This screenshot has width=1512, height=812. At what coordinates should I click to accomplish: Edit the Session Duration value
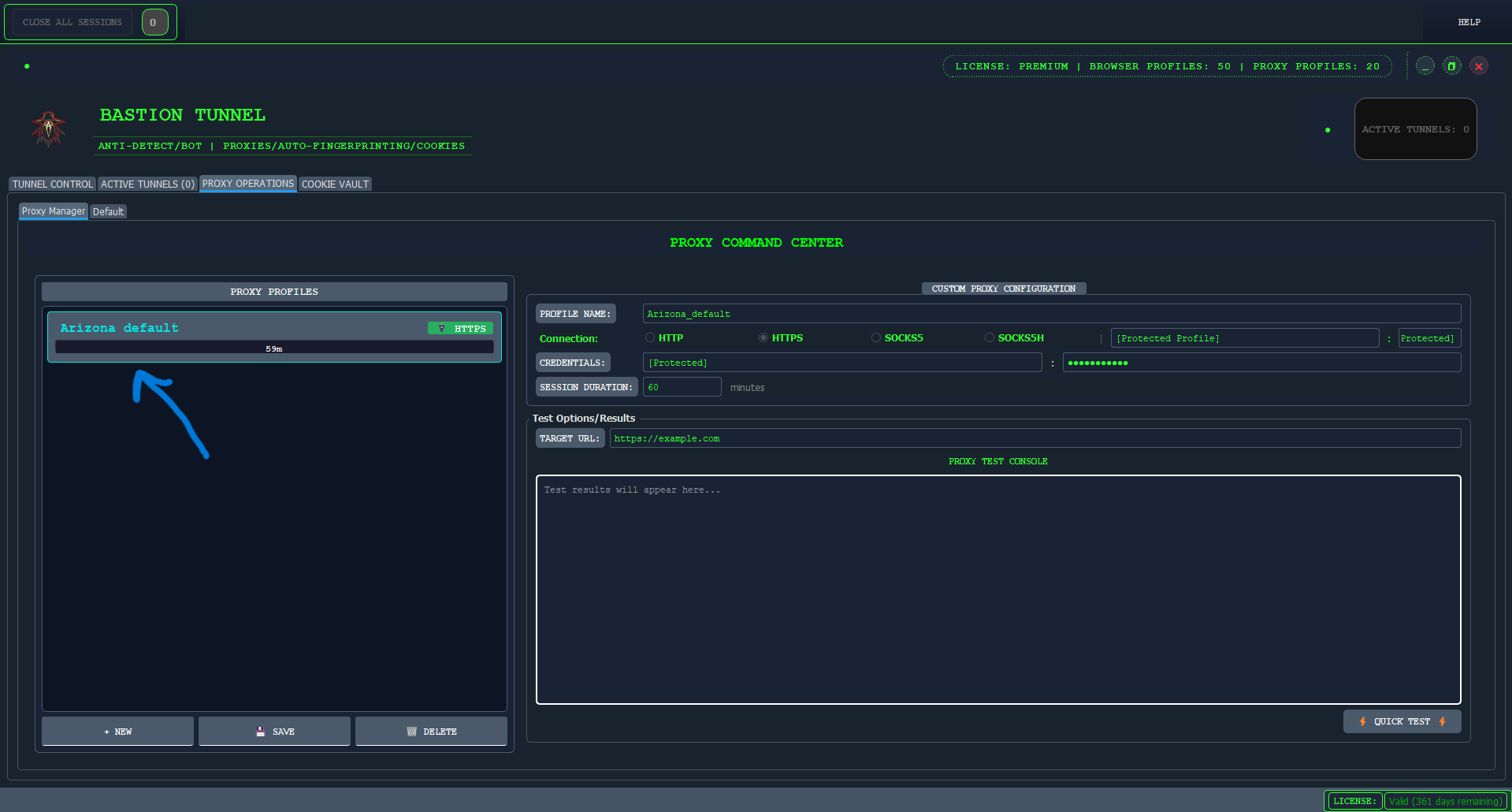point(682,387)
